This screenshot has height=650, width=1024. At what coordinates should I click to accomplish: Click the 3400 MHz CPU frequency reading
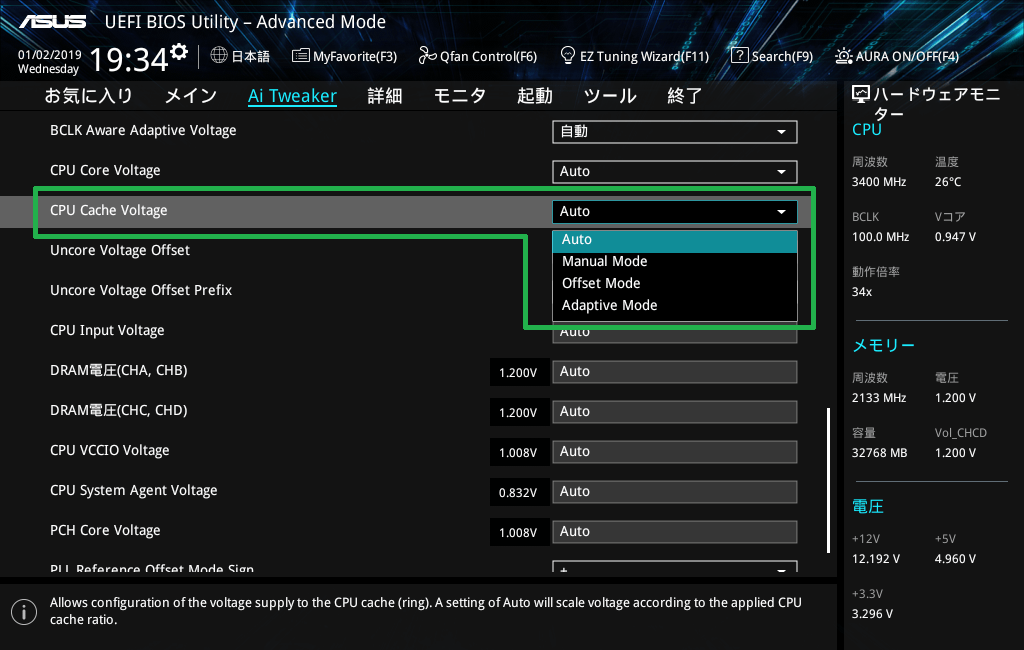coord(879,182)
